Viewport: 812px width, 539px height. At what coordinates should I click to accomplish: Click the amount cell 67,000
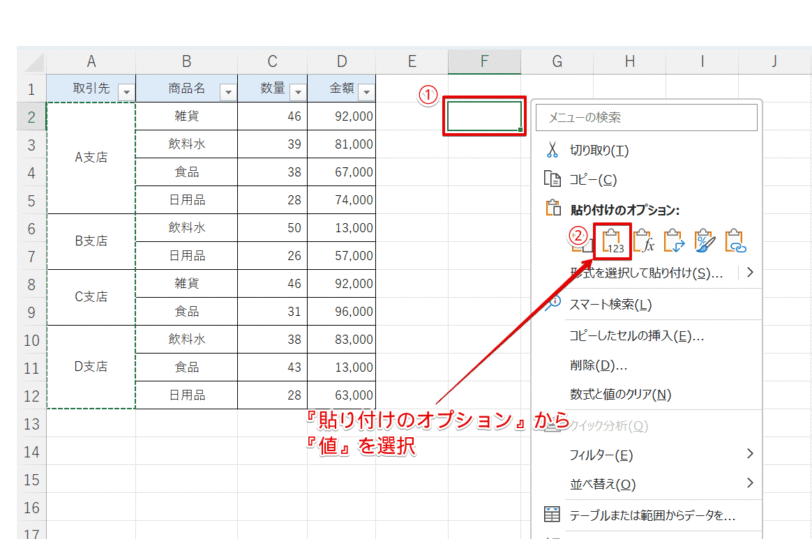click(342, 172)
